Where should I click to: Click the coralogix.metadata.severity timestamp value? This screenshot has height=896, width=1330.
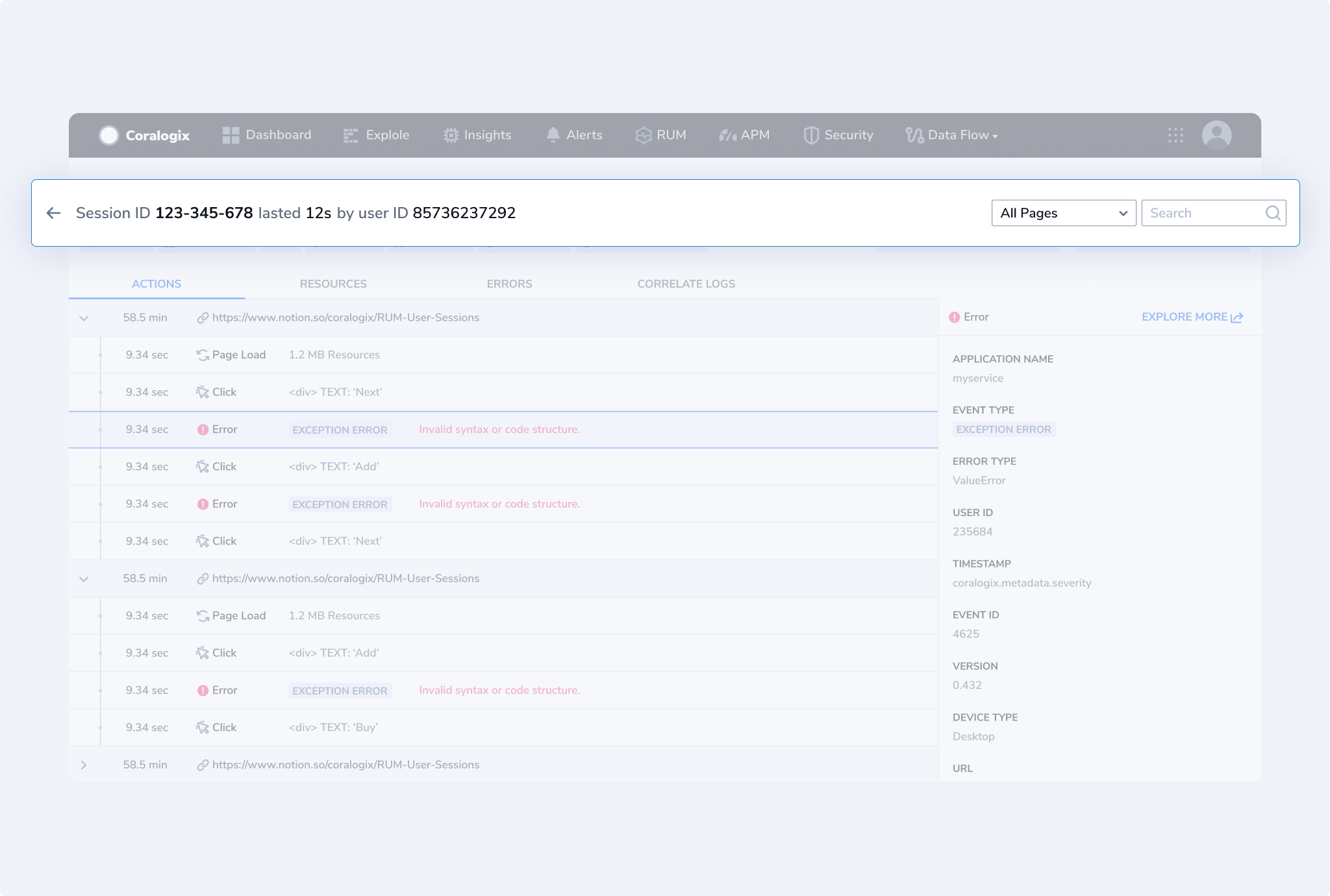pos(1022,583)
